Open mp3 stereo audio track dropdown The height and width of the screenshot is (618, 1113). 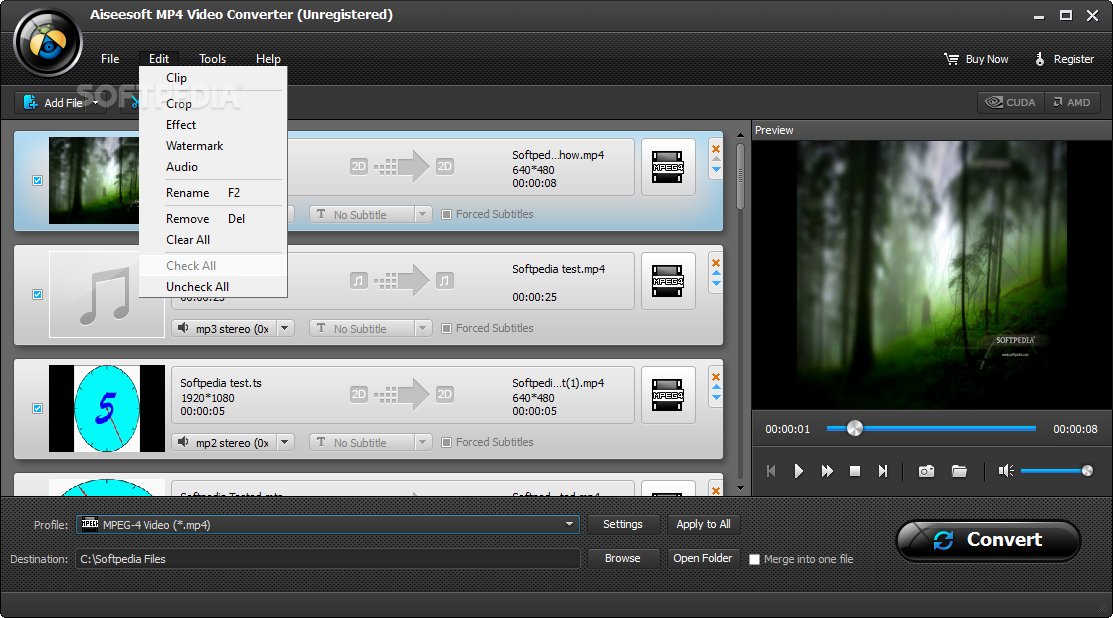(285, 329)
